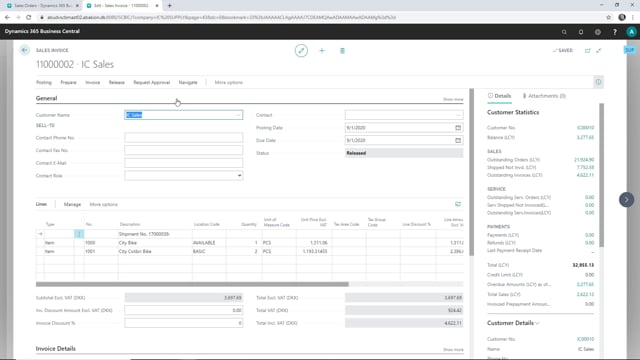Close the Sales Invoice browser tab
Viewport: 640px width, 360px height.
pyautogui.click(x=157, y=6)
